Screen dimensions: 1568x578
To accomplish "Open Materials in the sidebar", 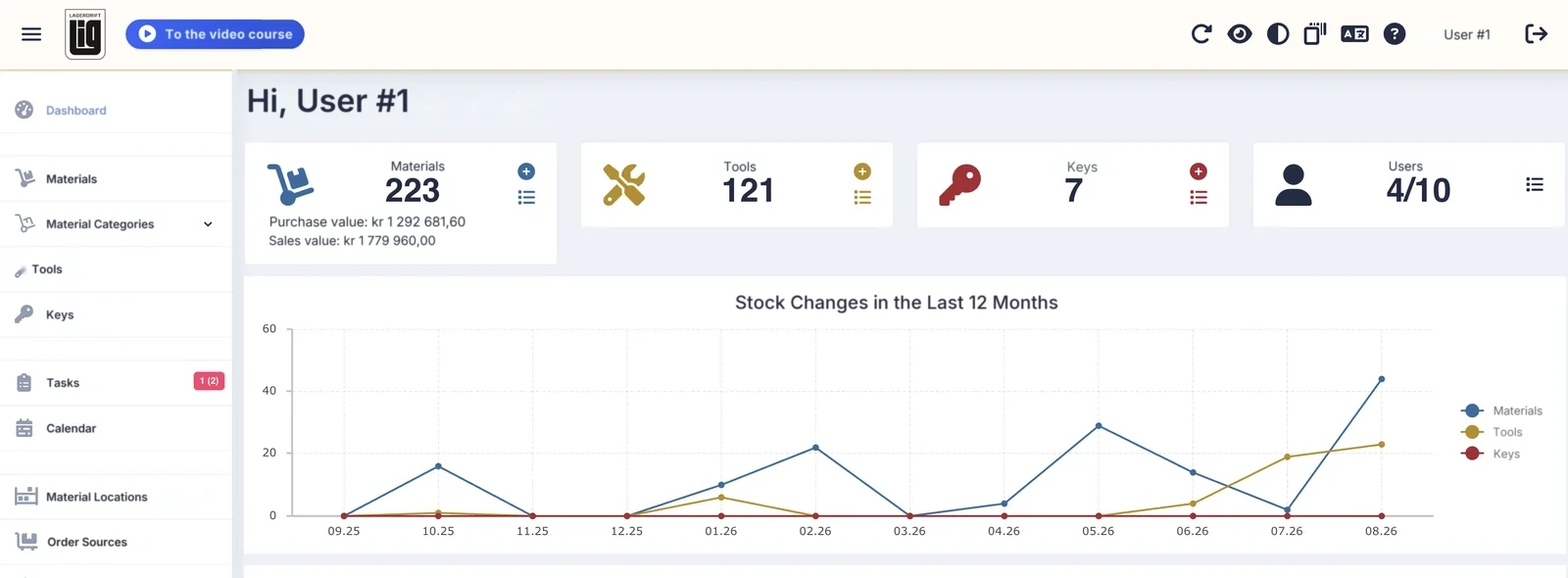I will click(116, 179).
